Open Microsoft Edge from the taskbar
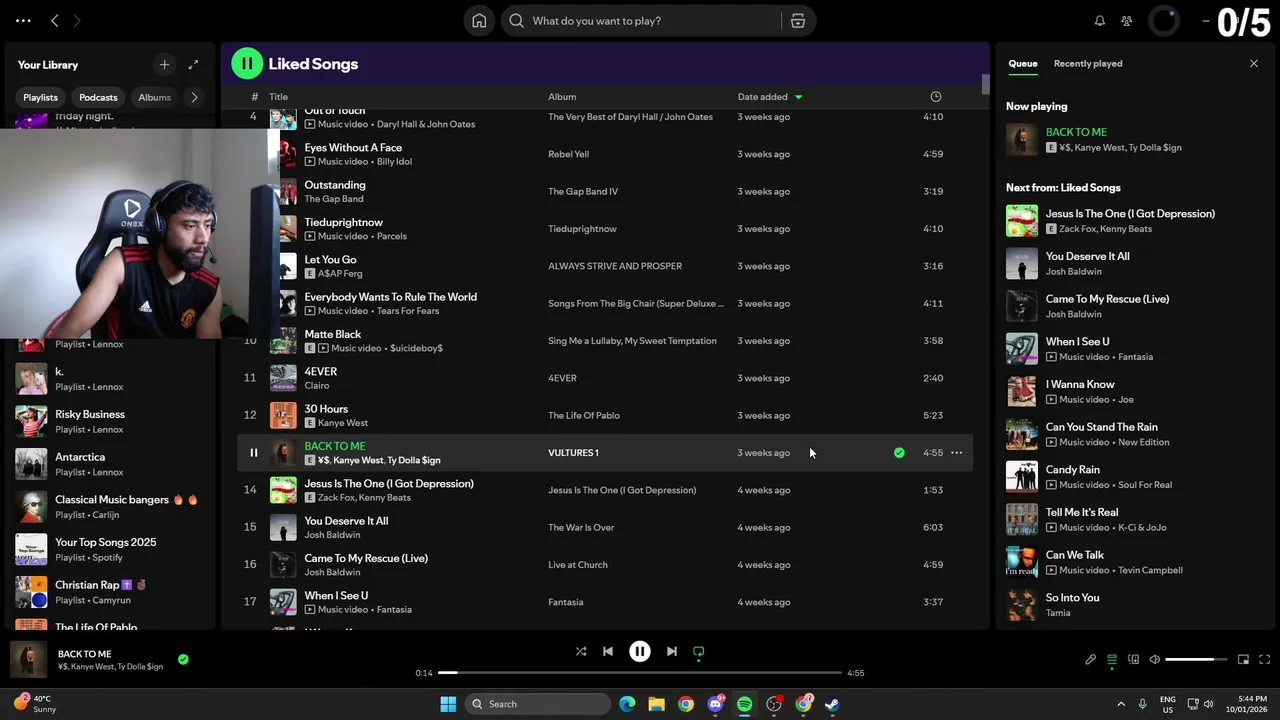 tap(627, 704)
